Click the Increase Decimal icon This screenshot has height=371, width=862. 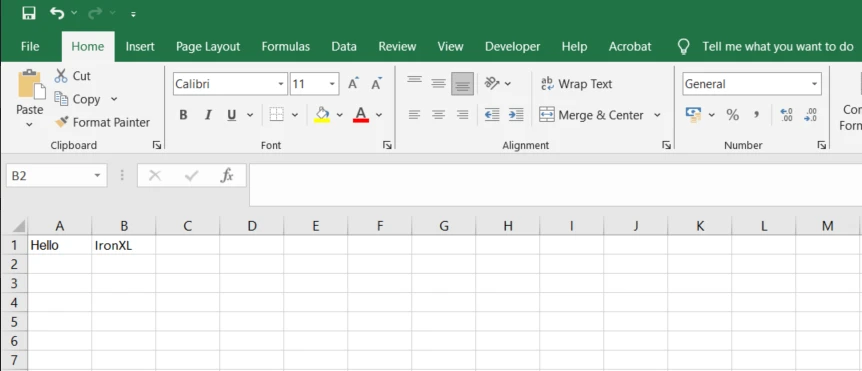tap(786, 115)
